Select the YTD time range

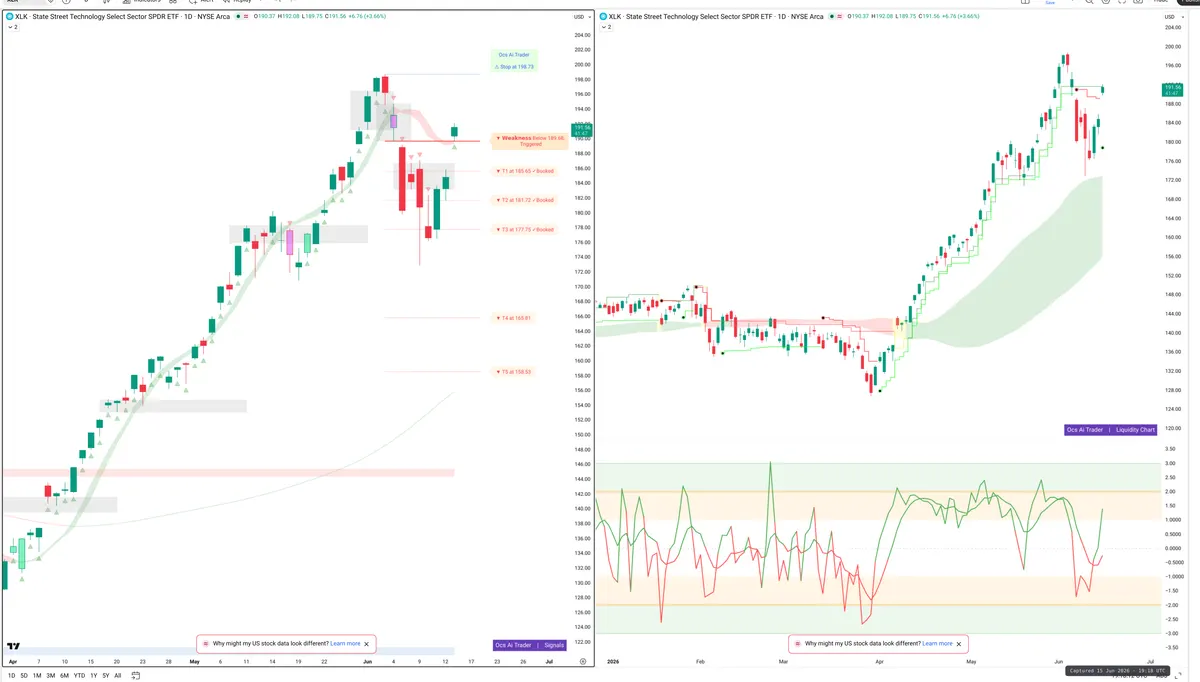point(79,676)
